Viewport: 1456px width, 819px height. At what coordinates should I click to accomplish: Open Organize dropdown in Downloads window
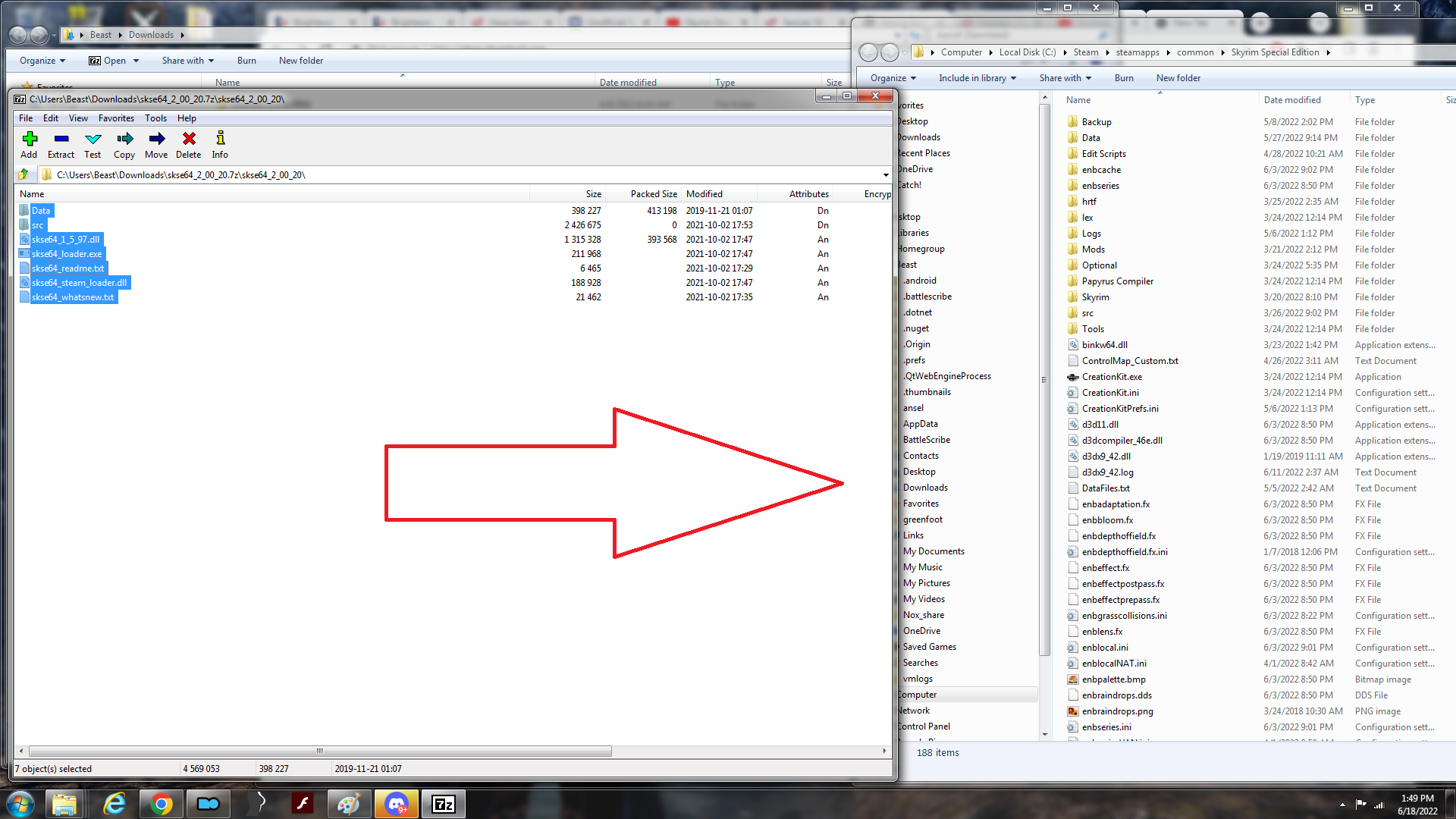(42, 61)
